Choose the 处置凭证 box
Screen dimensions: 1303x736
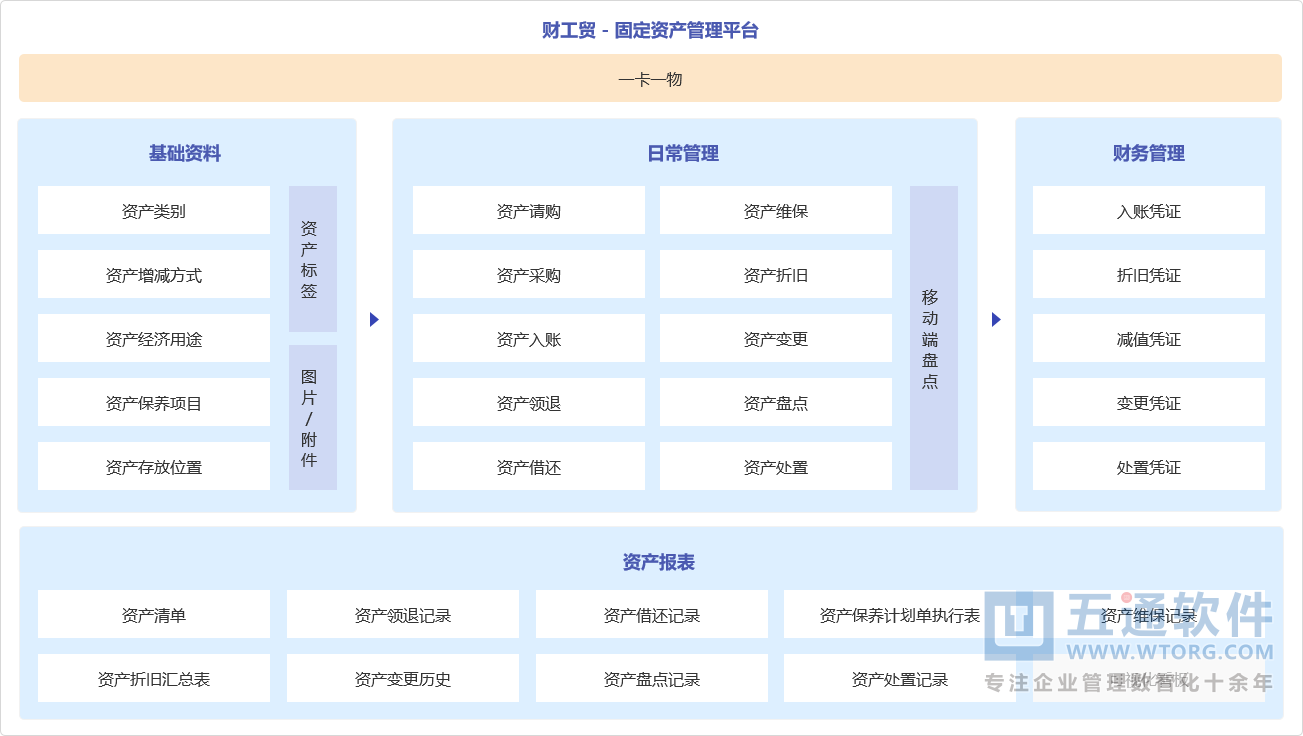1149,467
